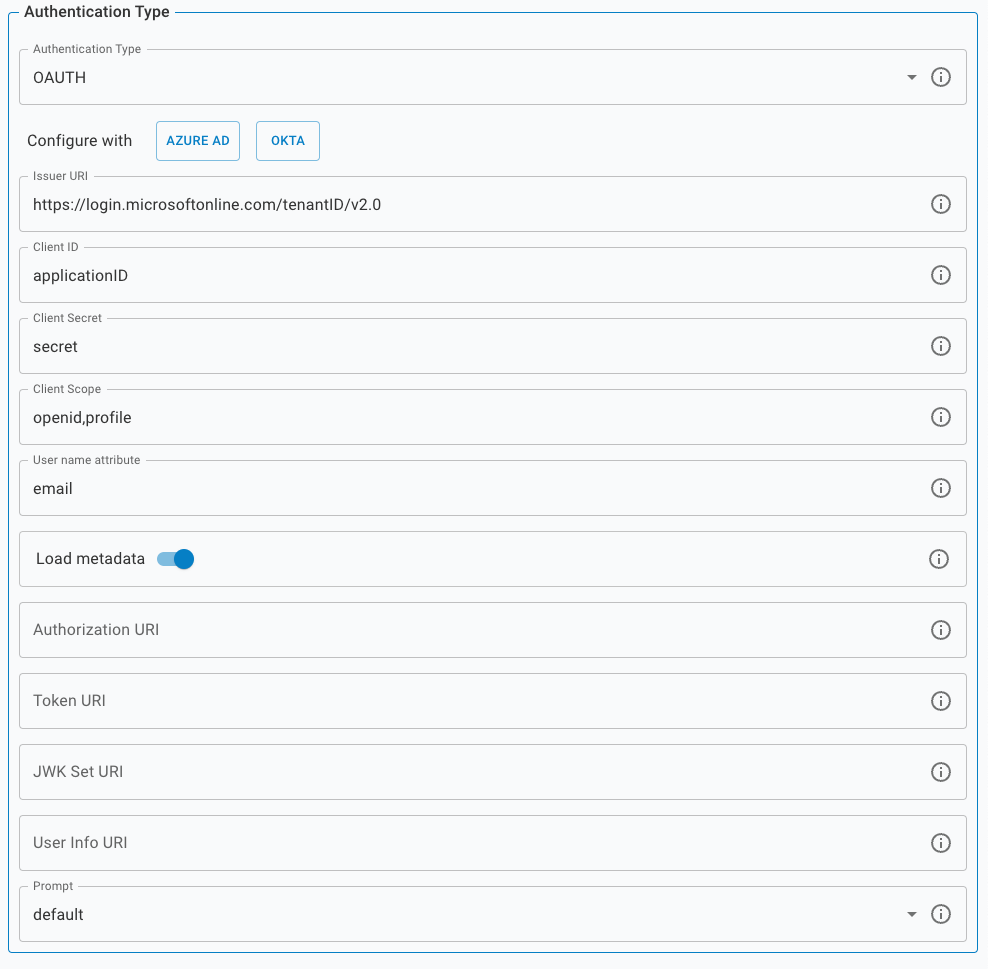Viewport: 988px width, 969px height.
Task: Select OKTA as the configuration provider
Action: coord(287,140)
